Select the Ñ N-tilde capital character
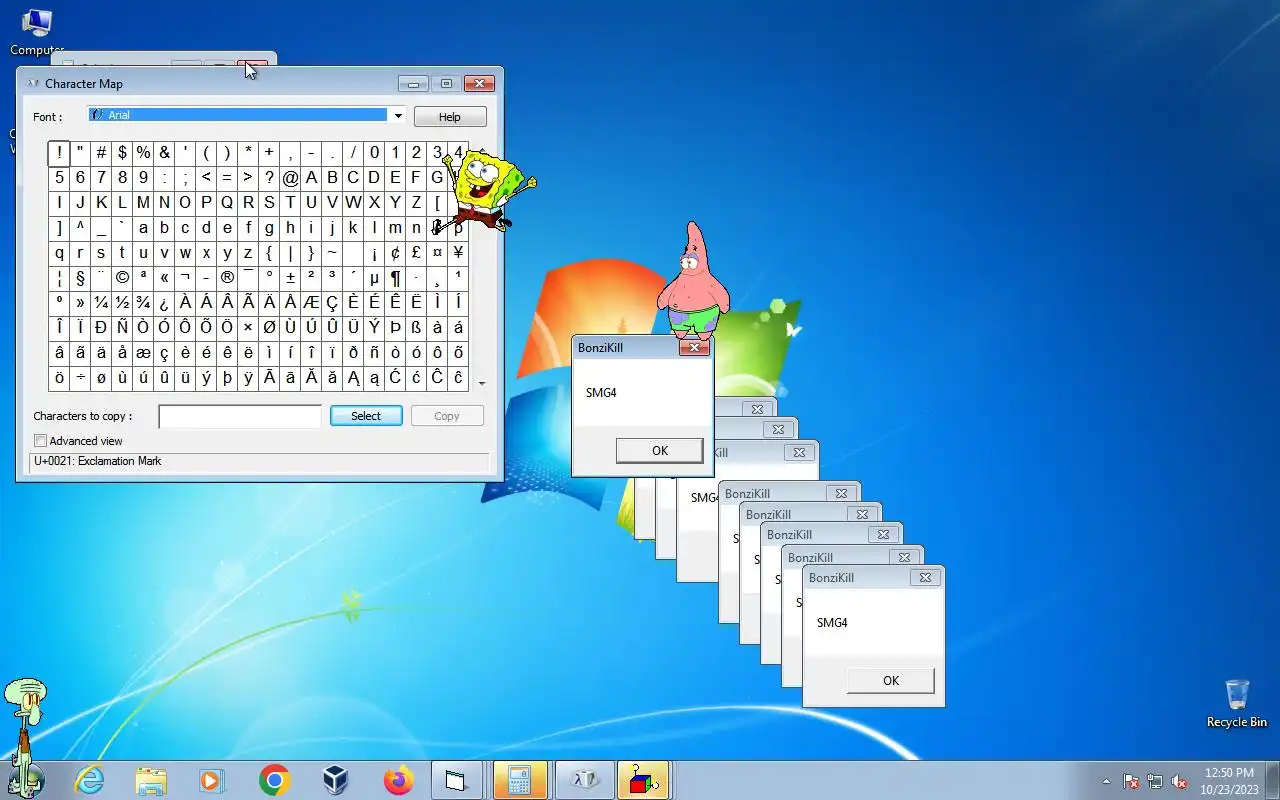Image resolution: width=1280 pixels, height=800 pixels. (122, 328)
